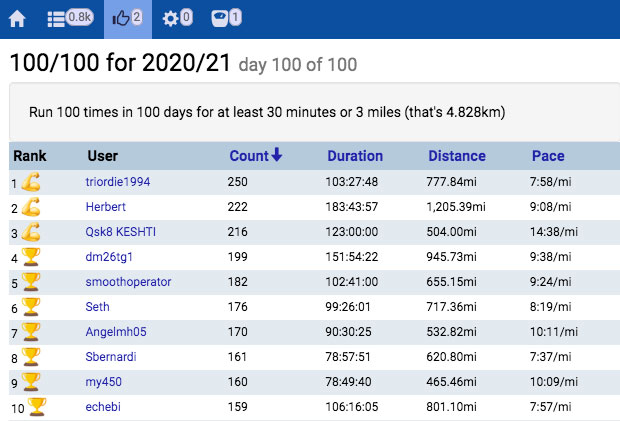
Task: Click the flexed arm icon for rank 1
Action: [x=31, y=182]
